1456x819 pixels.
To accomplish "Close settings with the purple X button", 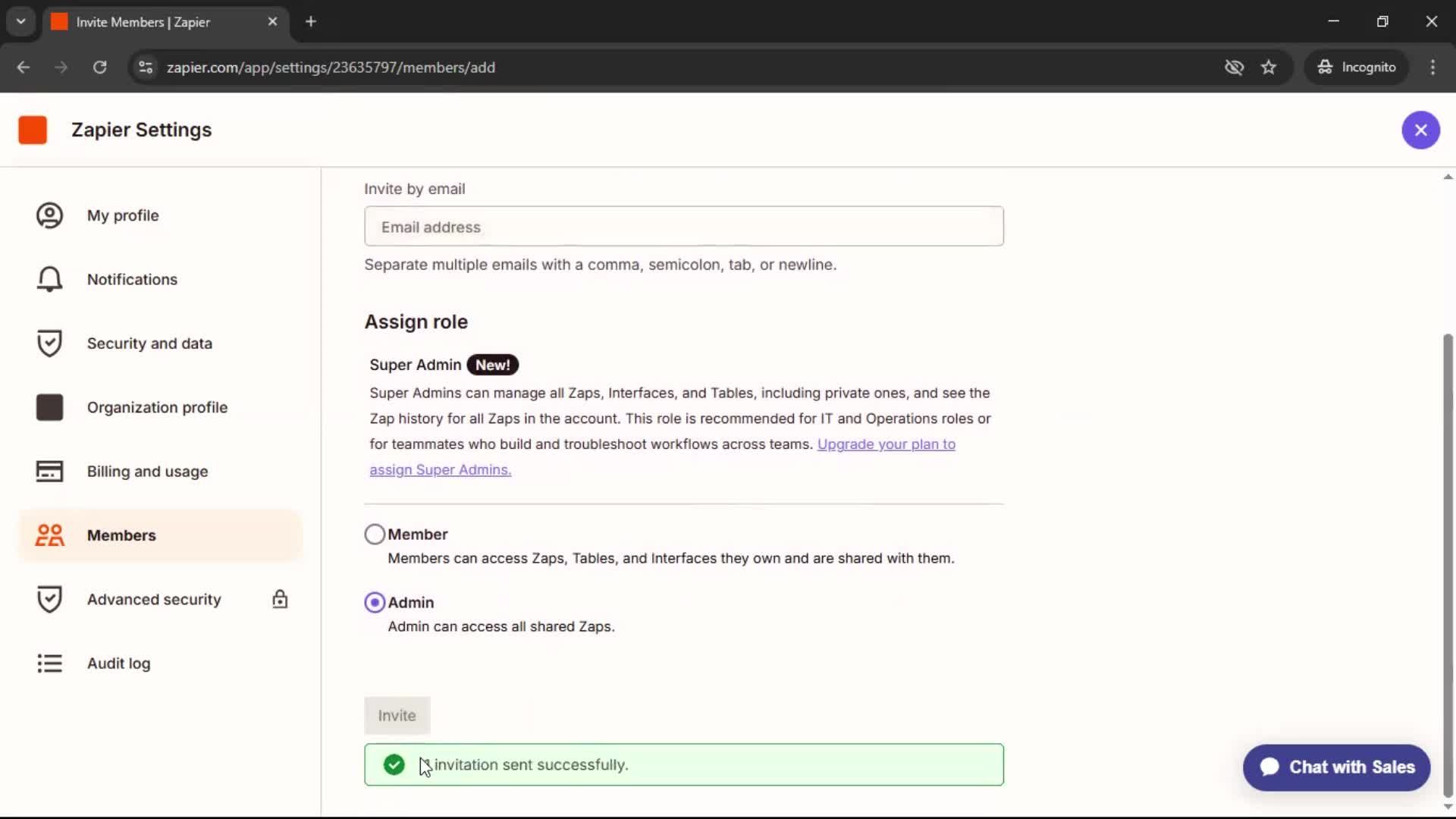I will (1420, 130).
